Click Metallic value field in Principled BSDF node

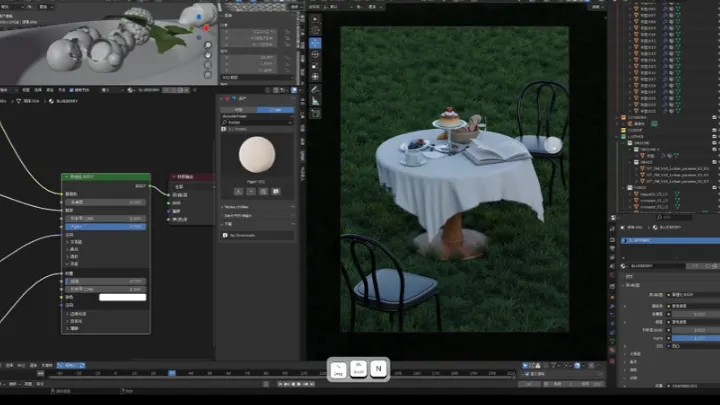coord(106,202)
